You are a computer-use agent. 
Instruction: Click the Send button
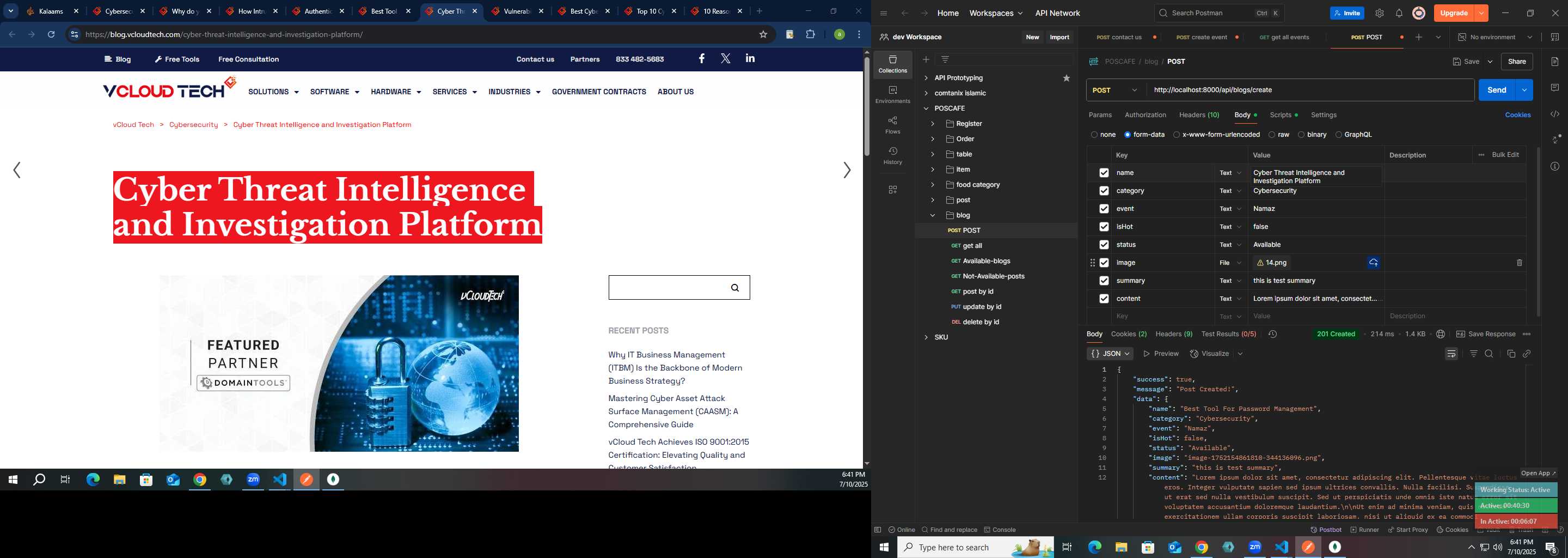1496,90
